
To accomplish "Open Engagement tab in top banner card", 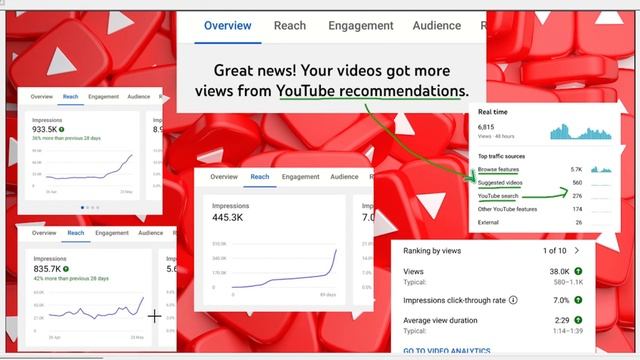I will (x=361, y=26).
